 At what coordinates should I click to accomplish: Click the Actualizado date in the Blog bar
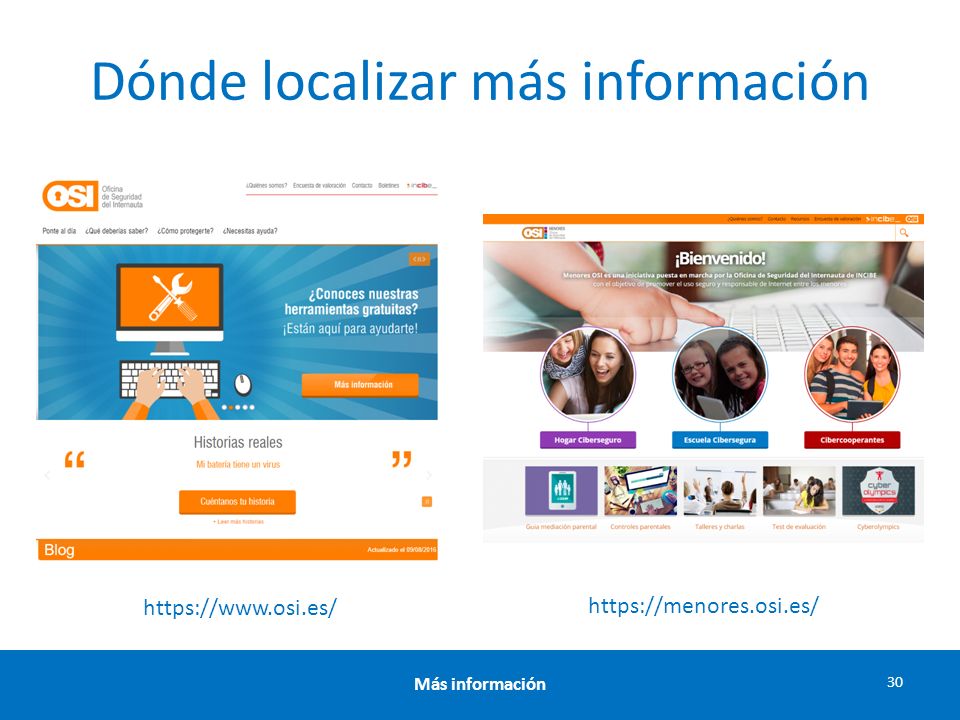click(402, 550)
